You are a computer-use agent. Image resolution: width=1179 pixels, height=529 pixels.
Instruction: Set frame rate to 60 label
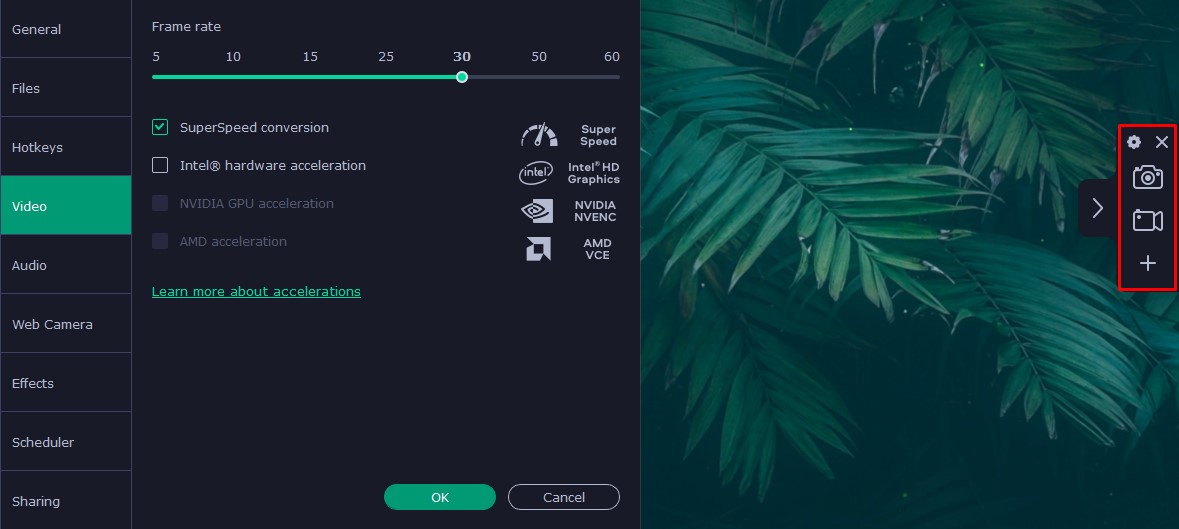[612, 56]
